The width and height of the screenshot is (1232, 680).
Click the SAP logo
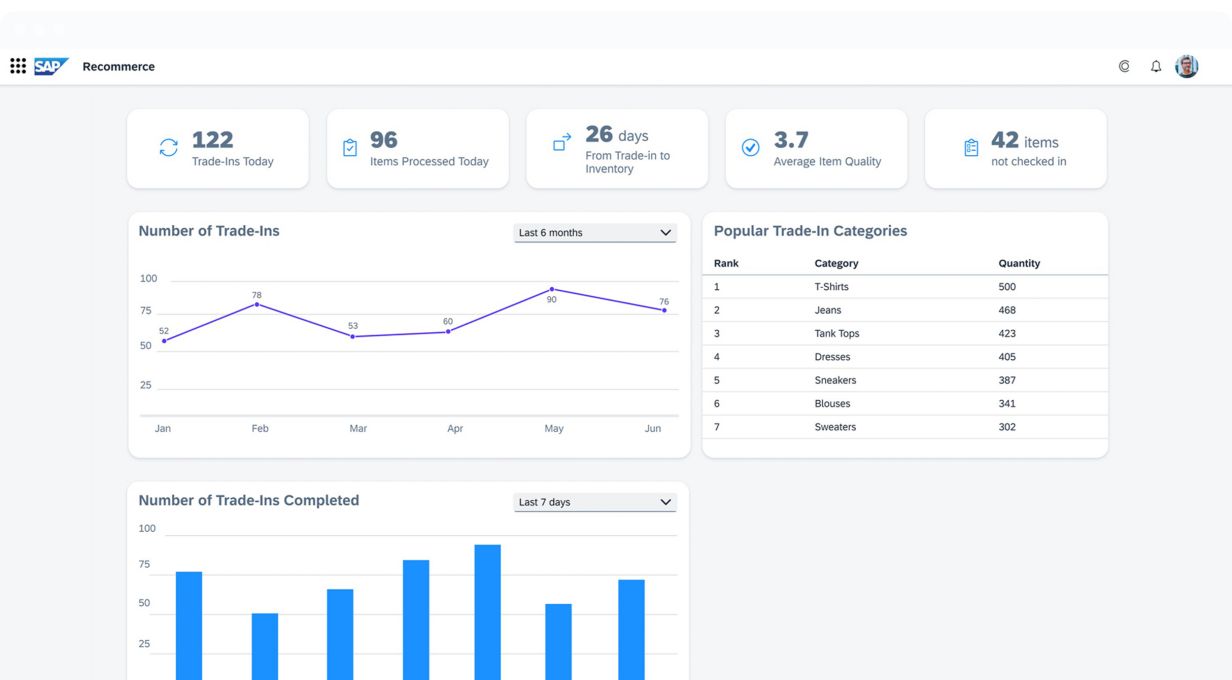51,66
